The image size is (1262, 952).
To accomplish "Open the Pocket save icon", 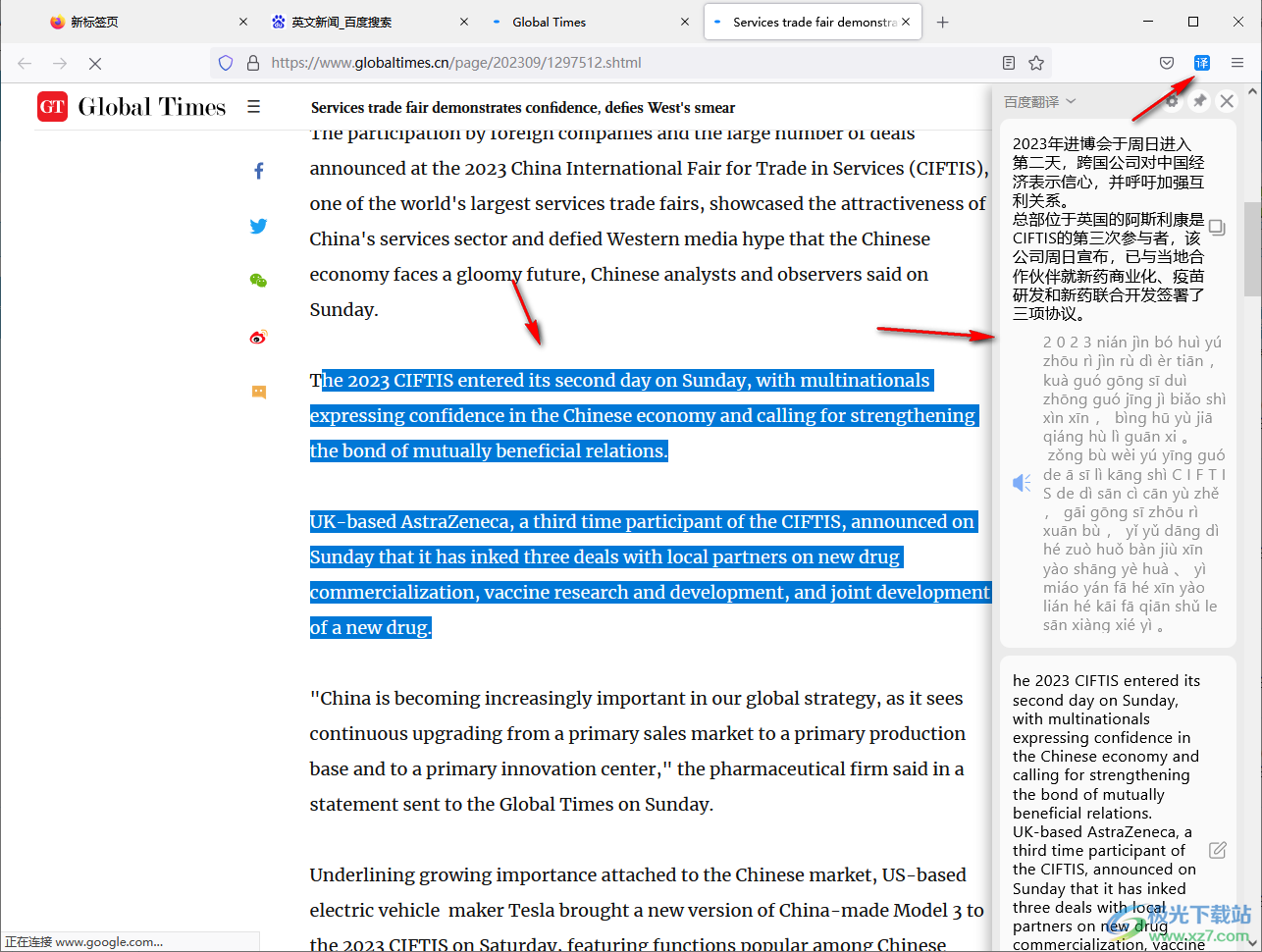I will coord(1167,63).
